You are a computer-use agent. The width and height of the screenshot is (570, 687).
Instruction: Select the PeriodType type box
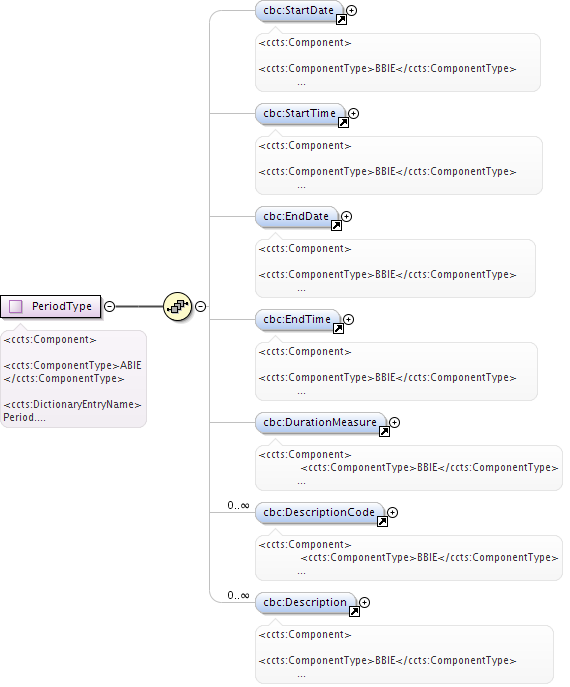pyautogui.click(x=50, y=306)
